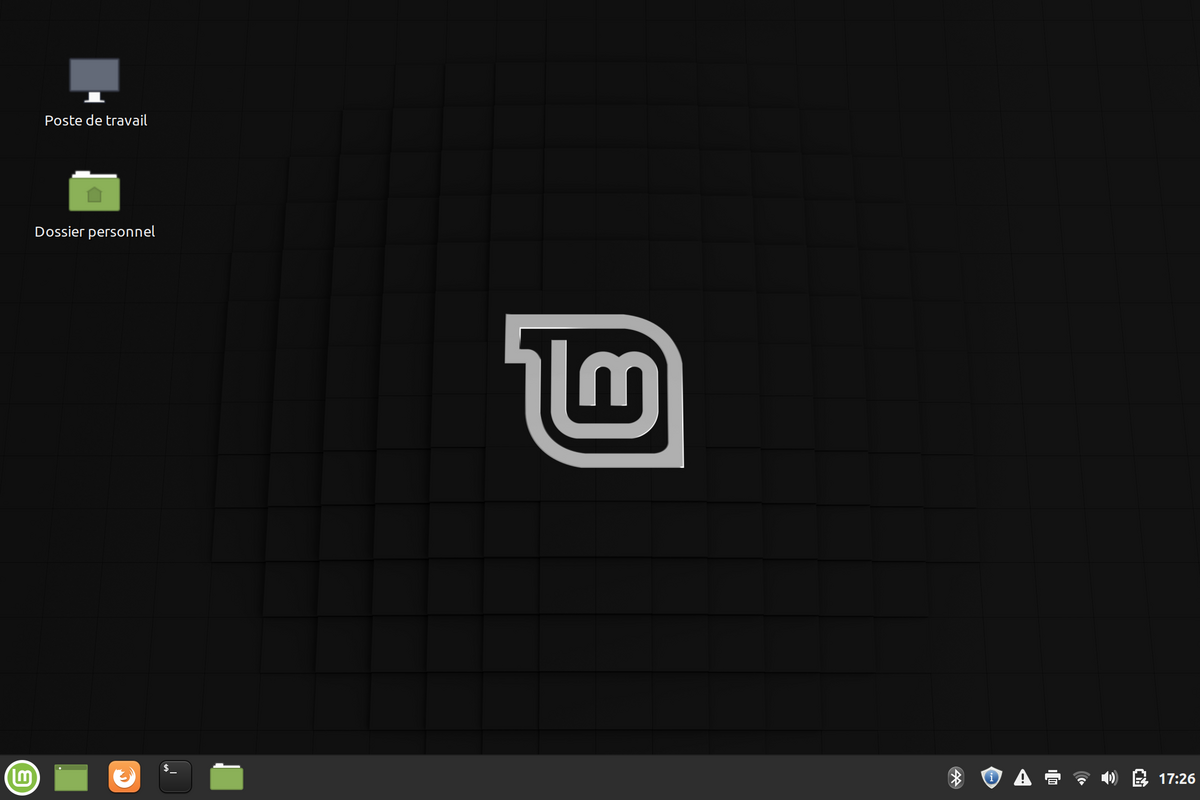Open the file manager from the panel
Image resolution: width=1200 pixels, height=800 pixels.
click(x=227, y=777)
